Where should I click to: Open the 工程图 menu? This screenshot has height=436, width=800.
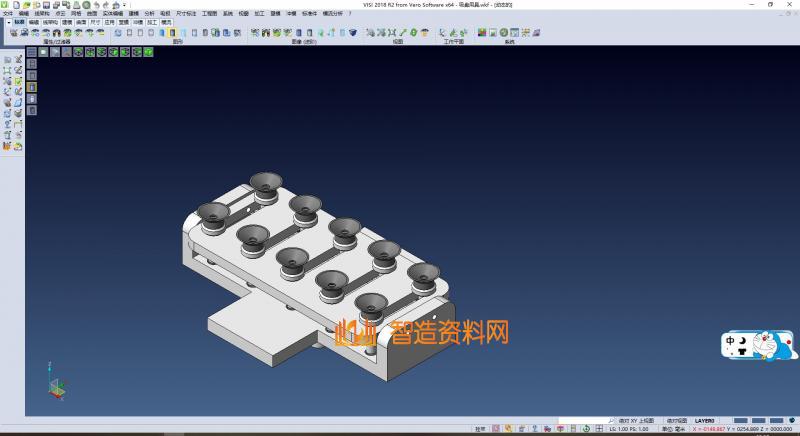(209, 13)
